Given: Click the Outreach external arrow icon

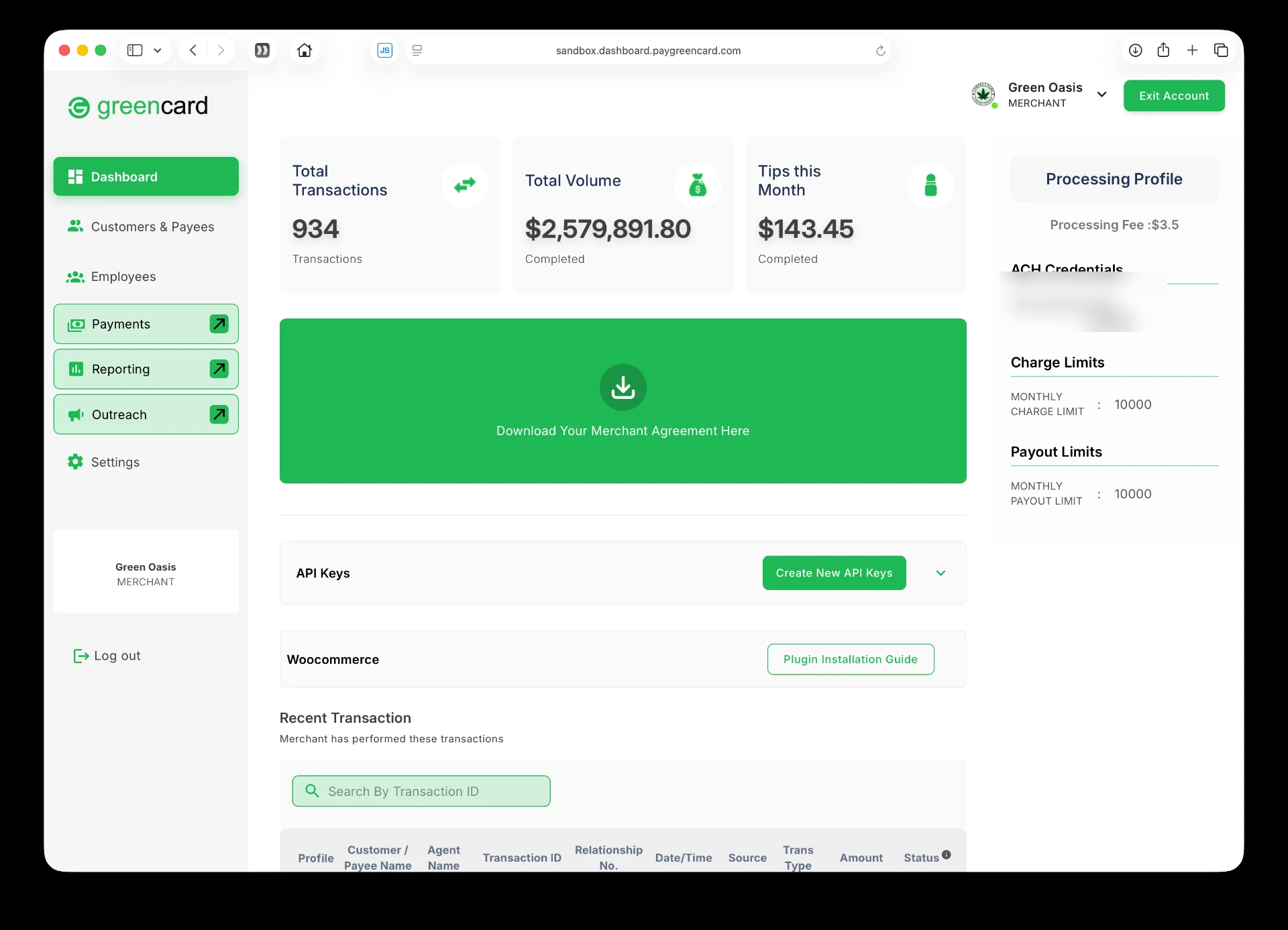Looking at the screenshot, I should click(219, 414).
